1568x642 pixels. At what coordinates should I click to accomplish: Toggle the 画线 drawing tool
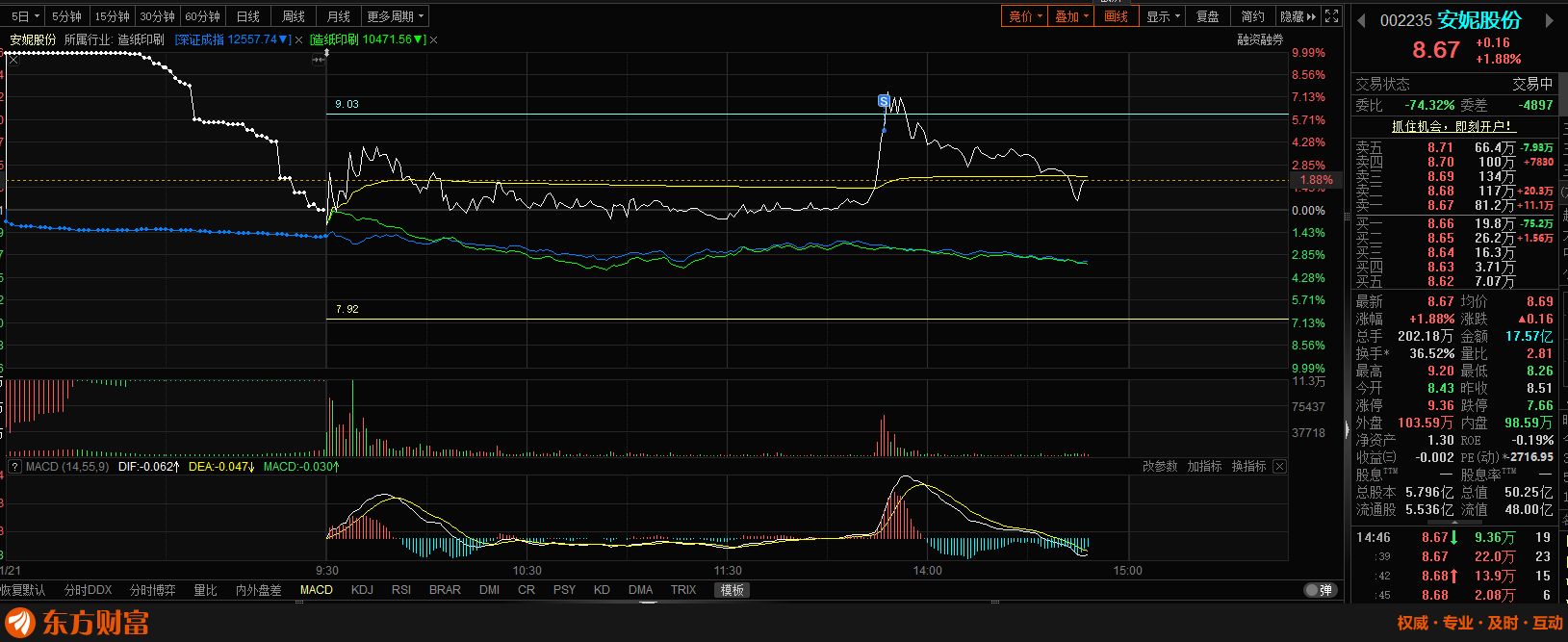pyautogui.click(x=1117, y=16)
